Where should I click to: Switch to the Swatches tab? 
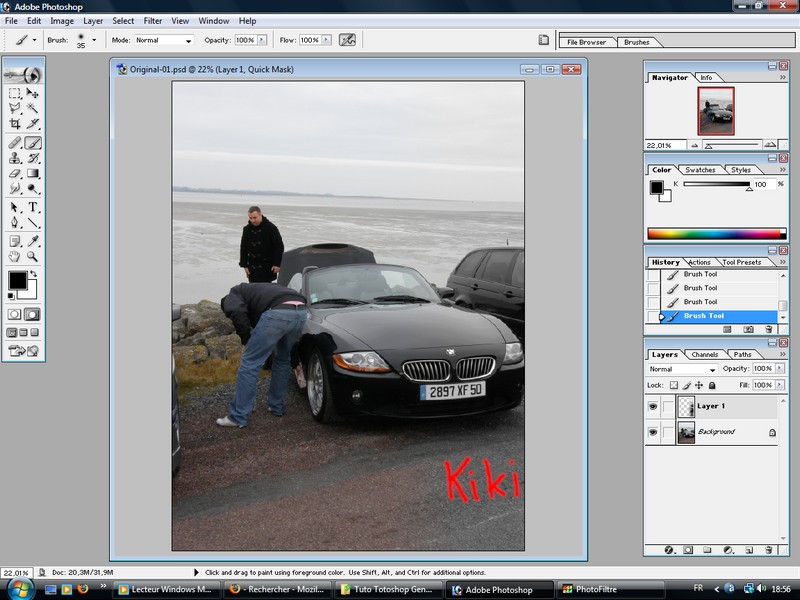[700, 170]
